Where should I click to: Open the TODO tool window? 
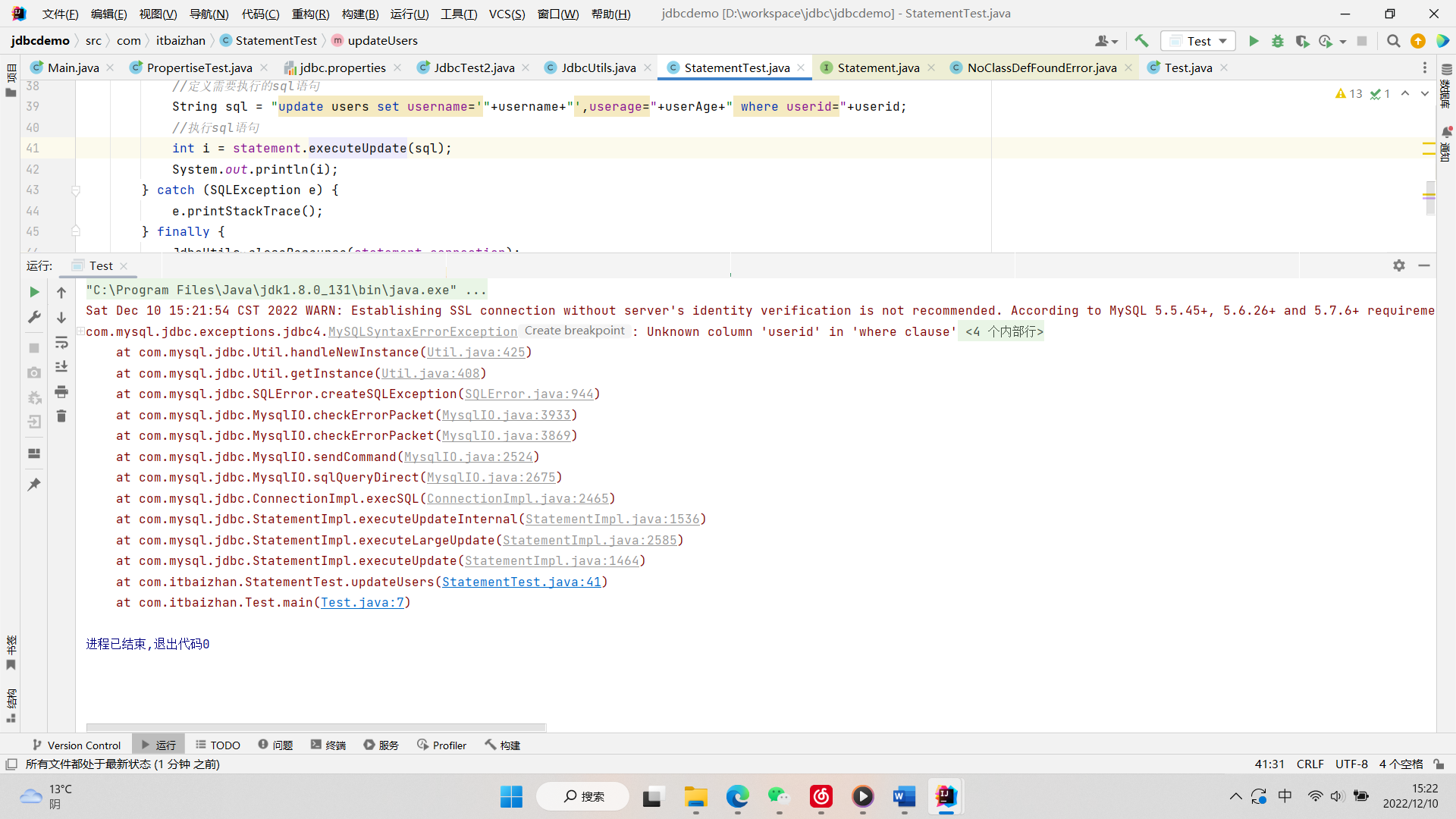(x=218, y=745)
